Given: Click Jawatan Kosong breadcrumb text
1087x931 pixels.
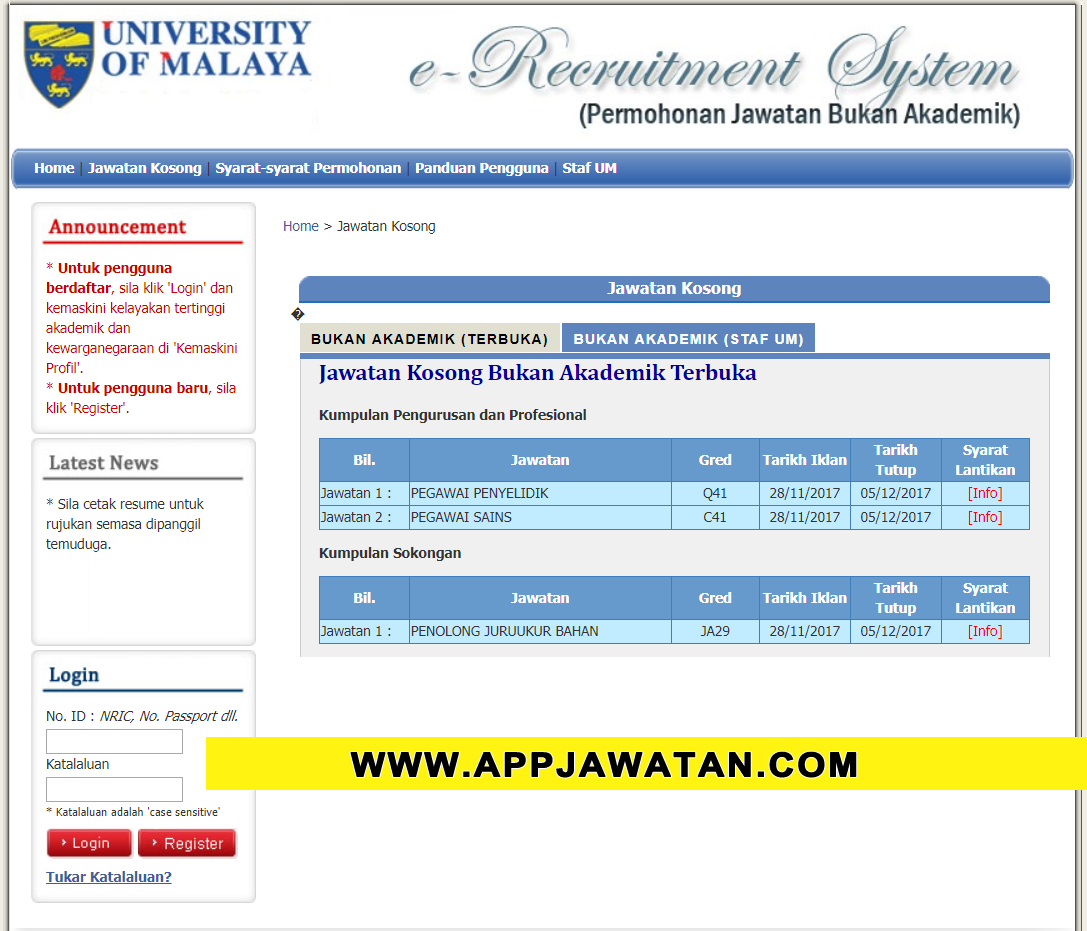Looking at the screenshot, I should tap(386, 226).
